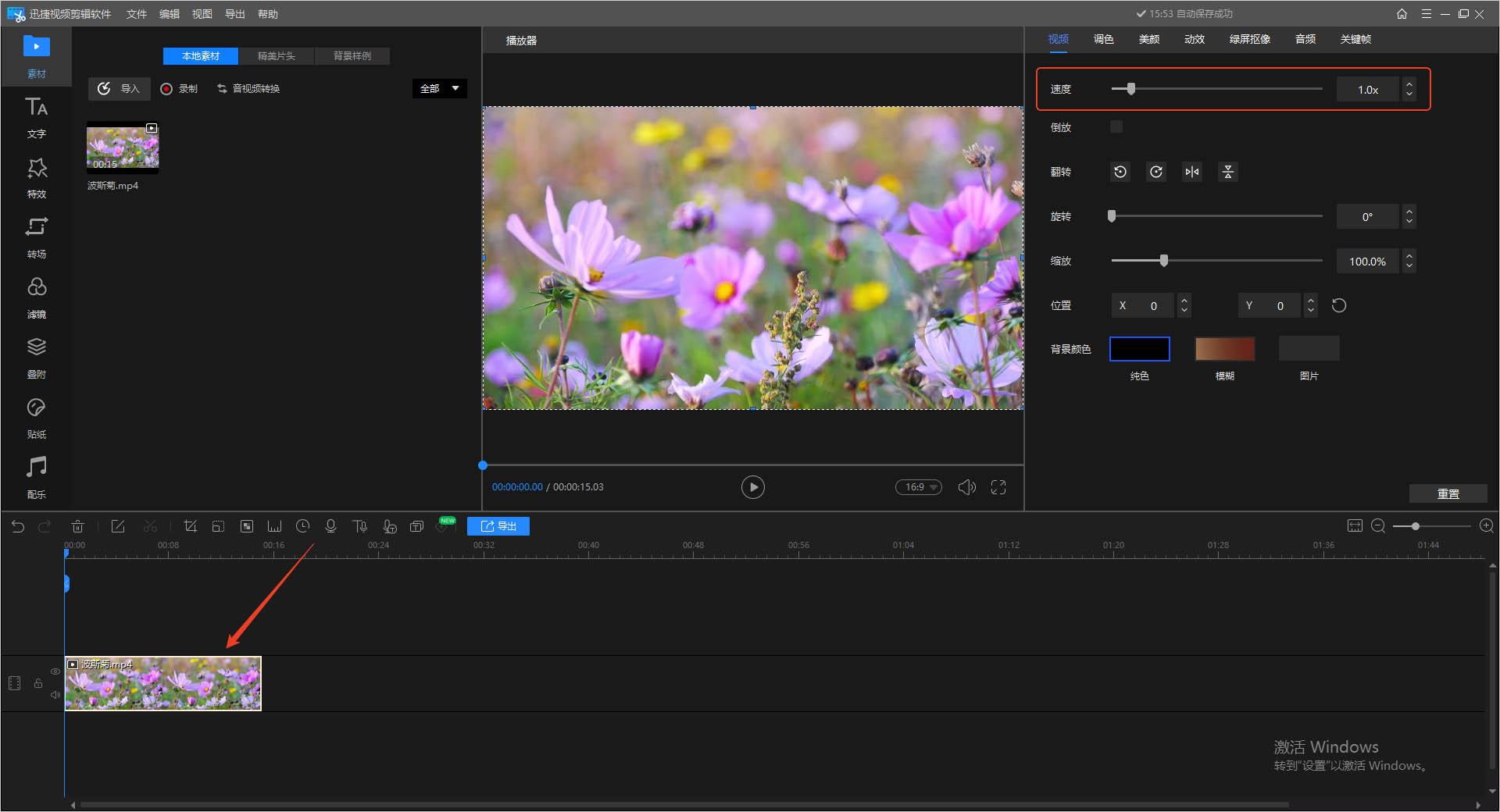Click the 录制 record button
The image size is (1500, 812).
coord(179,89)
